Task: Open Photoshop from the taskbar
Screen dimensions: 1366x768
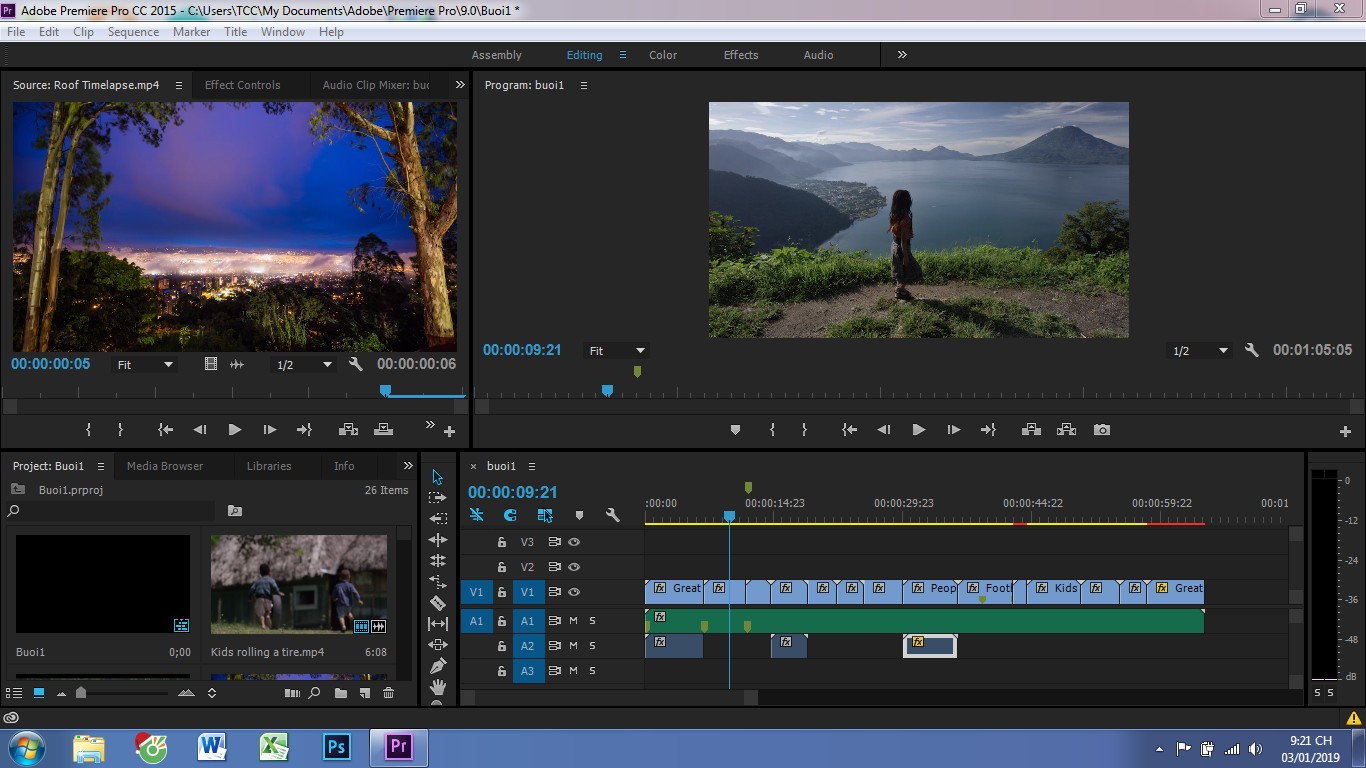Action: (x=336, y=747)
